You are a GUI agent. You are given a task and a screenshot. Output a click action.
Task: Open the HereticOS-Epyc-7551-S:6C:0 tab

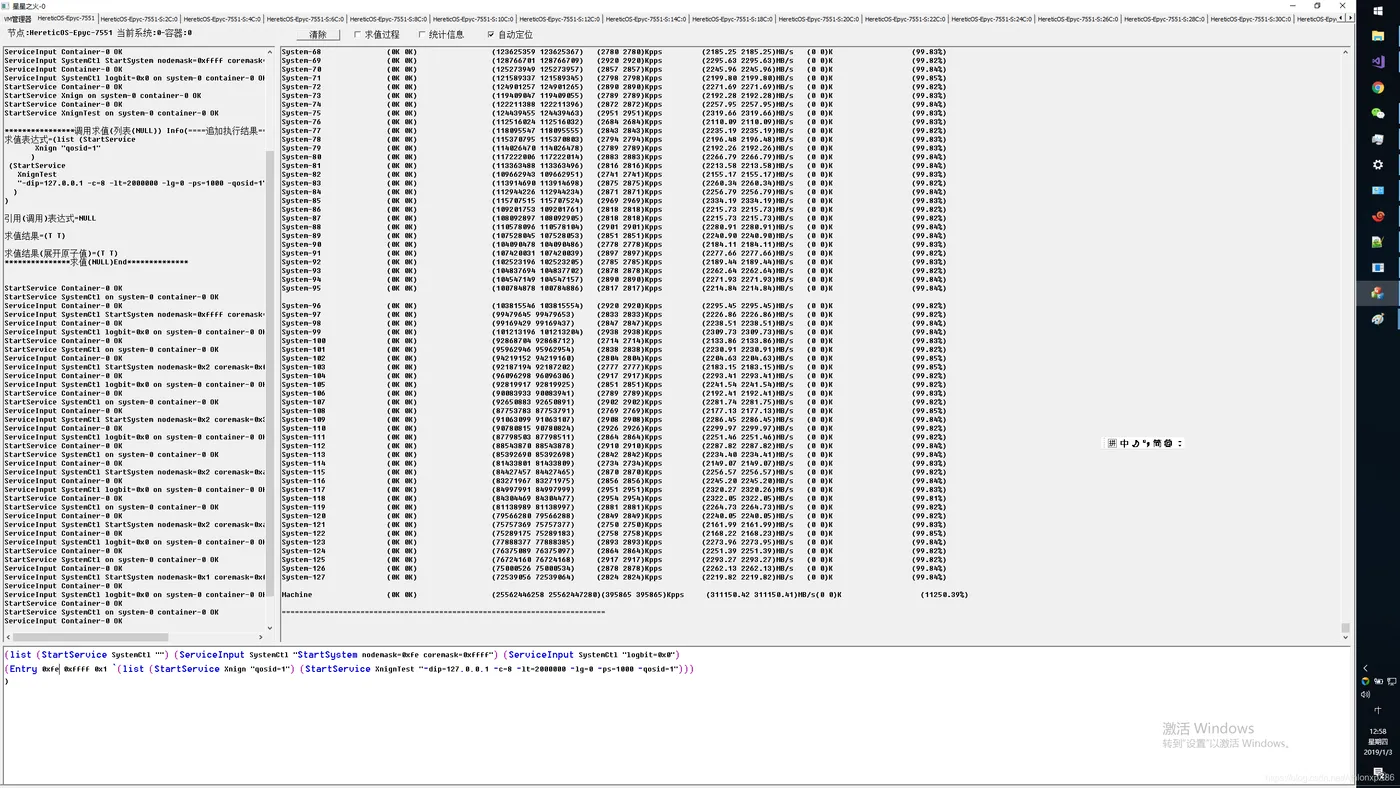point(305,19)
